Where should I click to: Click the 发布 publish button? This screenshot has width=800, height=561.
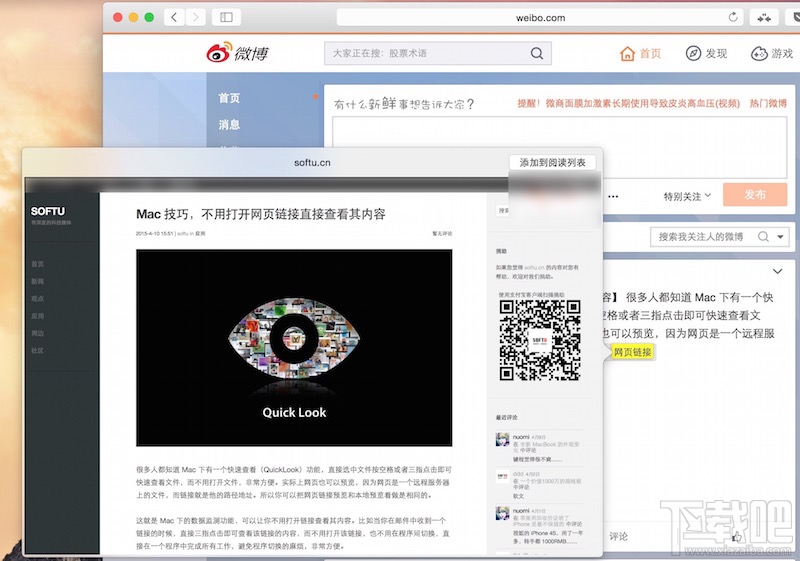click(x=755, y=194)
